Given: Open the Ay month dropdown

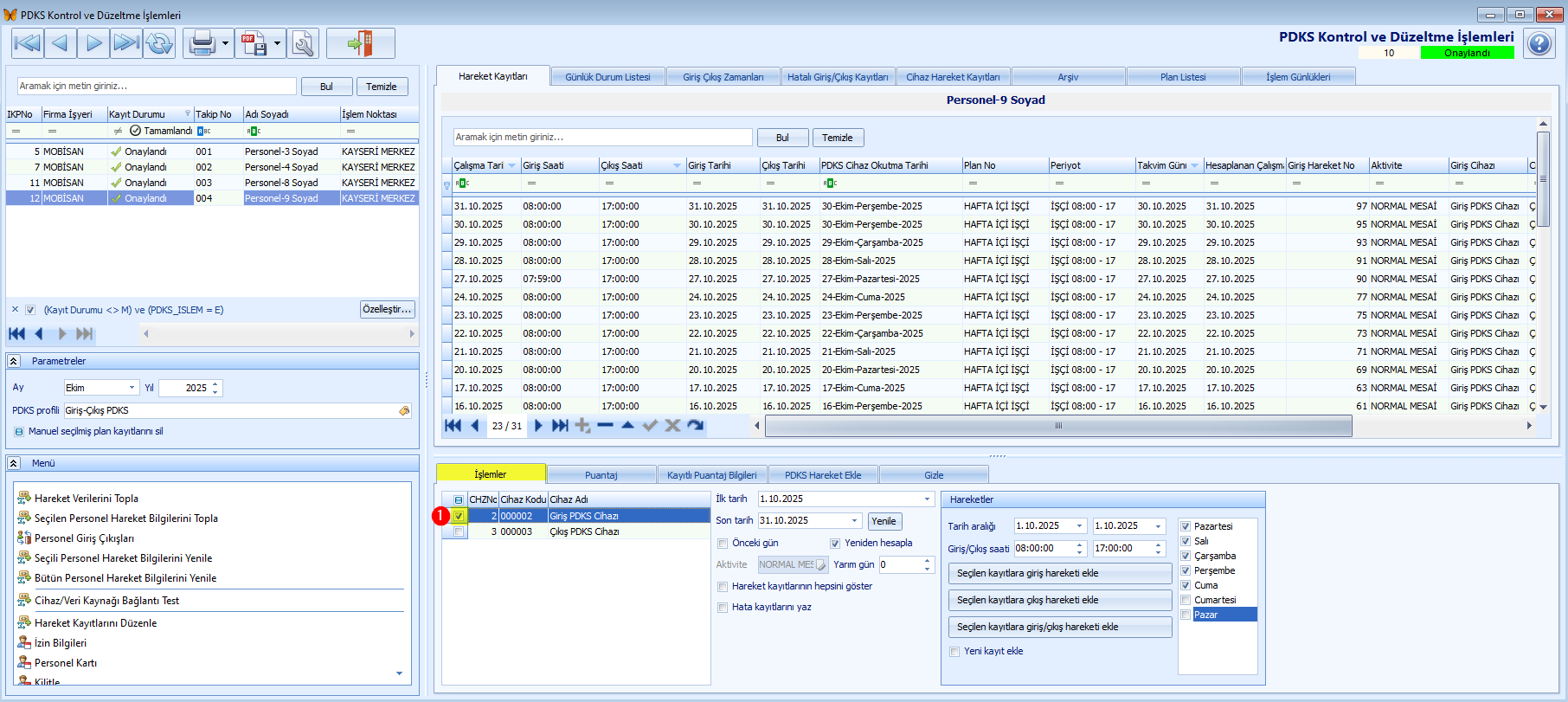Looking at the screenshot, I should pos(132,388).
